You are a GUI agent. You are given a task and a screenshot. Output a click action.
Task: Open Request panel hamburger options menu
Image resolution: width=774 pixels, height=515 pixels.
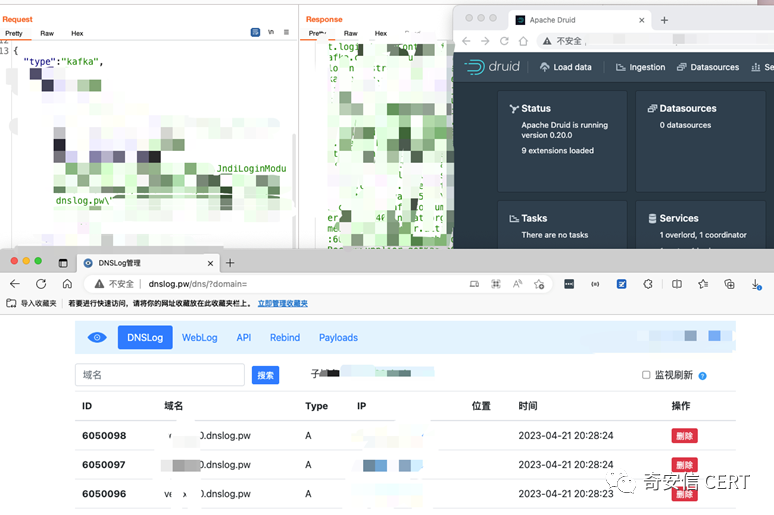coord(286,32)
